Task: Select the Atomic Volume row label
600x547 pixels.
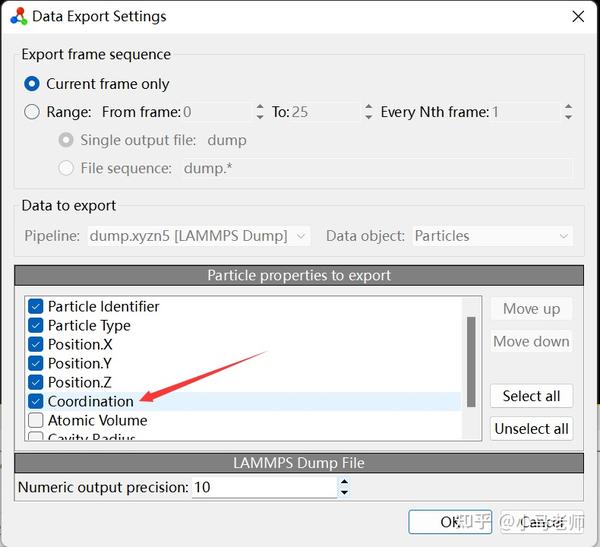Action: pyautogui.click(x=98, y=420)
